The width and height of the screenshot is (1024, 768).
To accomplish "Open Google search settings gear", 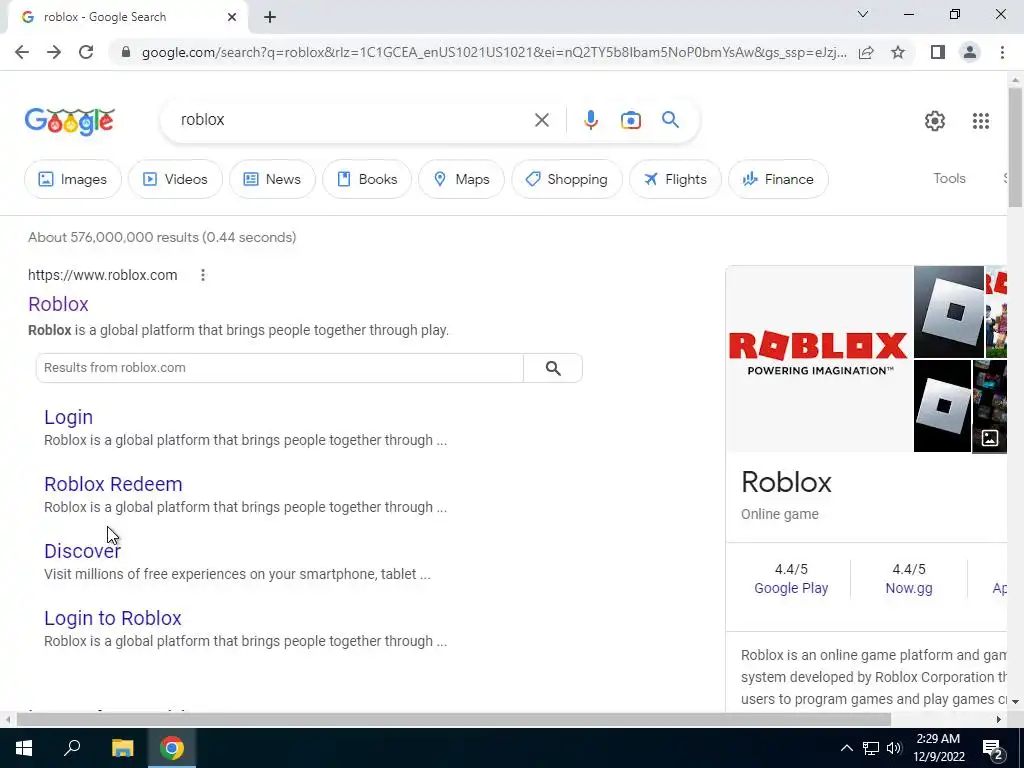I will pyautogui.click(x=935, y=121).
